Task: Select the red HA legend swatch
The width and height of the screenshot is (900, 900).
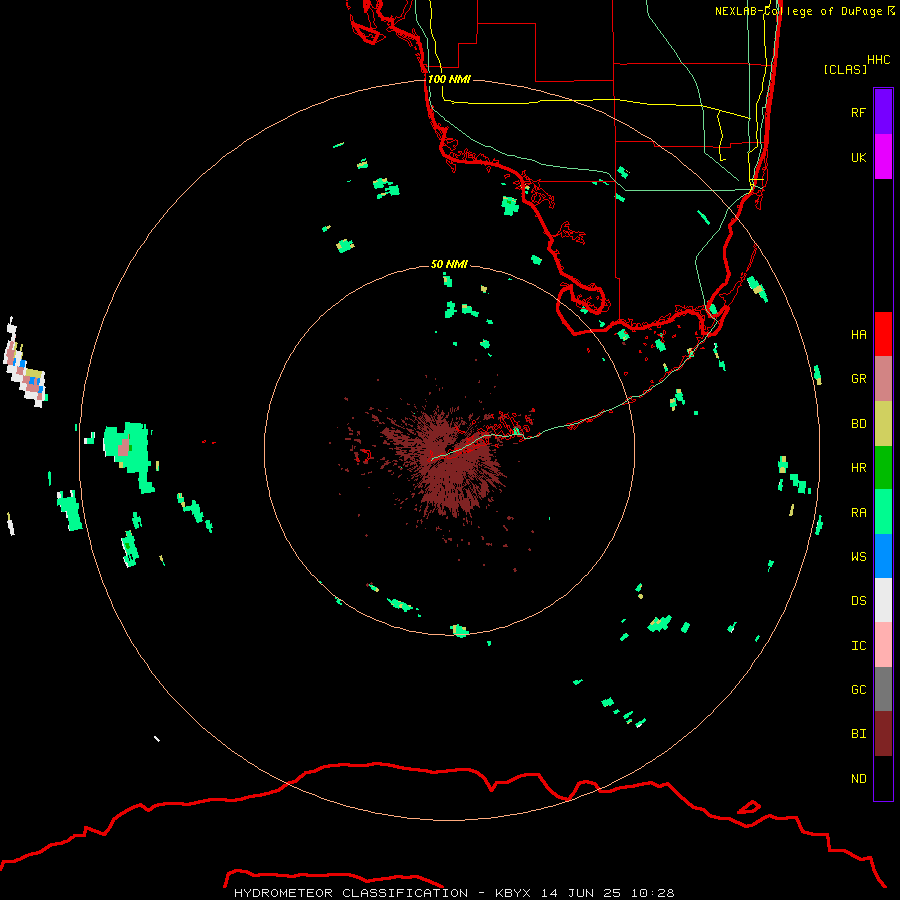Action: (x=883, y=334)
